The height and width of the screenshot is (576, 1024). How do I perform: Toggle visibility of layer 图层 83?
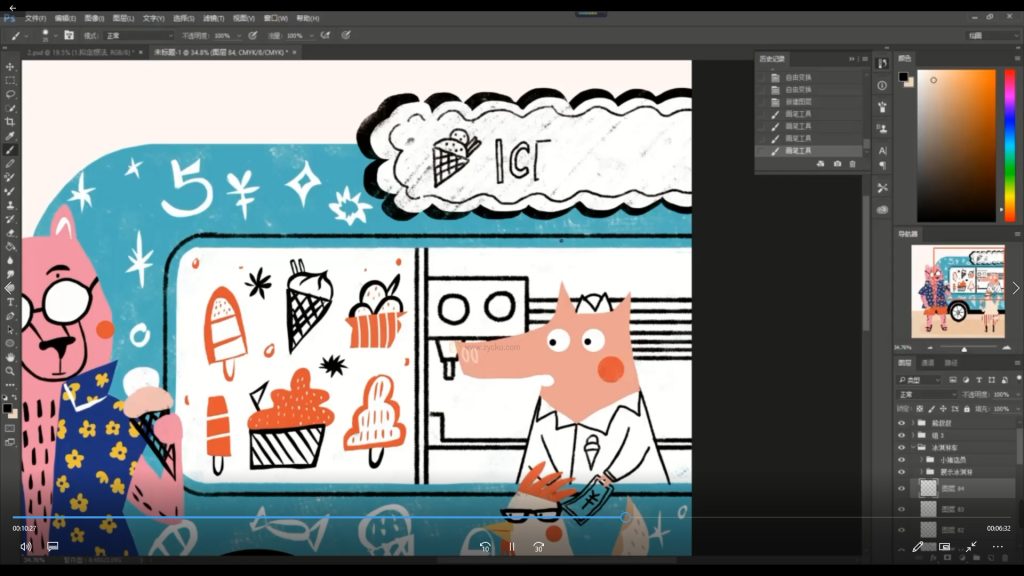(902, 509)
